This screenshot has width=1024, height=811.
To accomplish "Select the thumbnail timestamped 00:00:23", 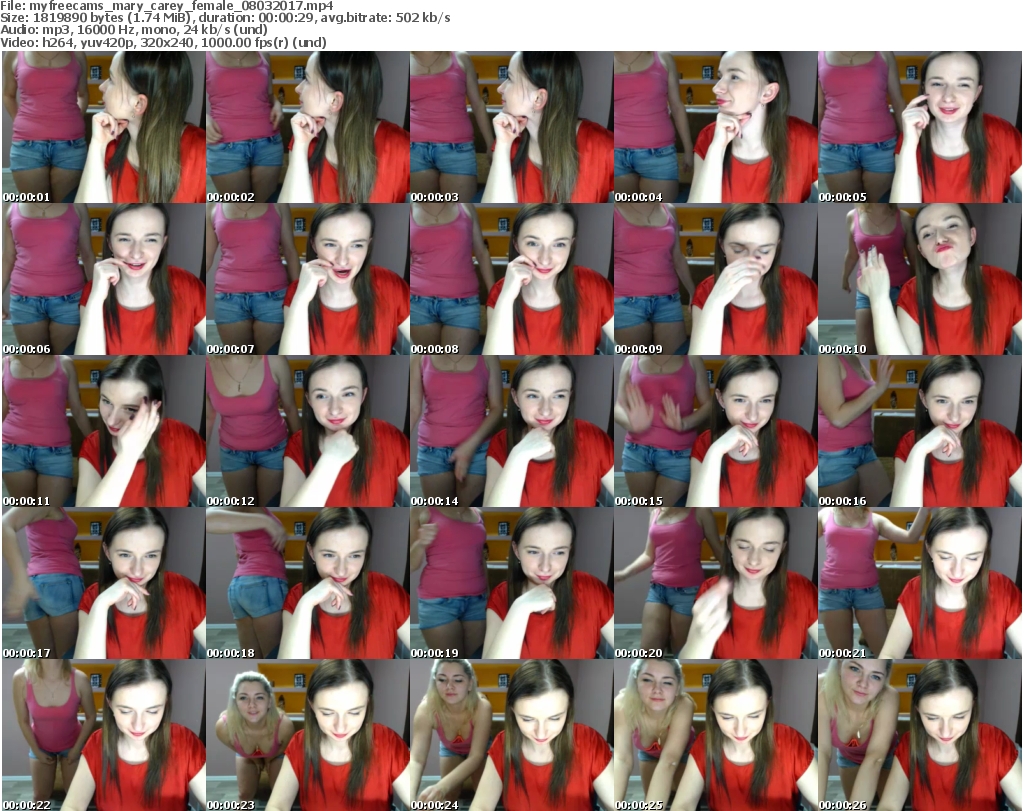I will click(x=308, y=735).
